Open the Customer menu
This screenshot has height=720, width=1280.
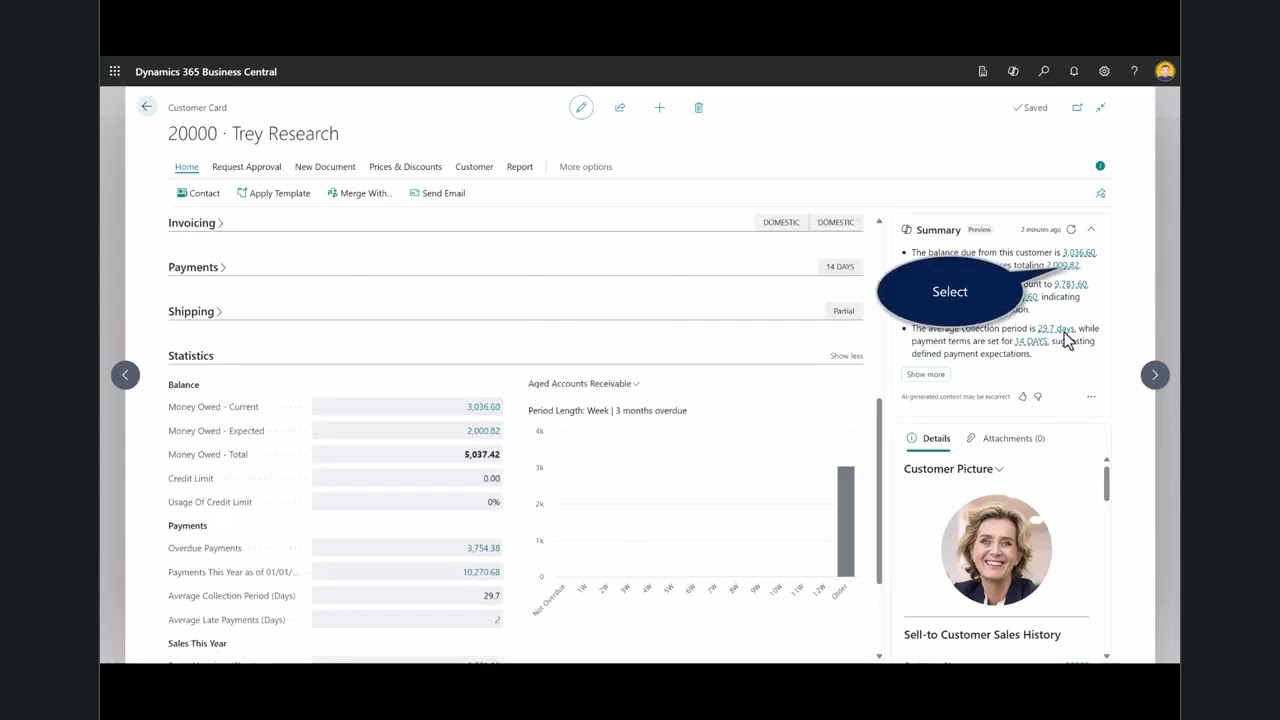[x=474, y=167]
